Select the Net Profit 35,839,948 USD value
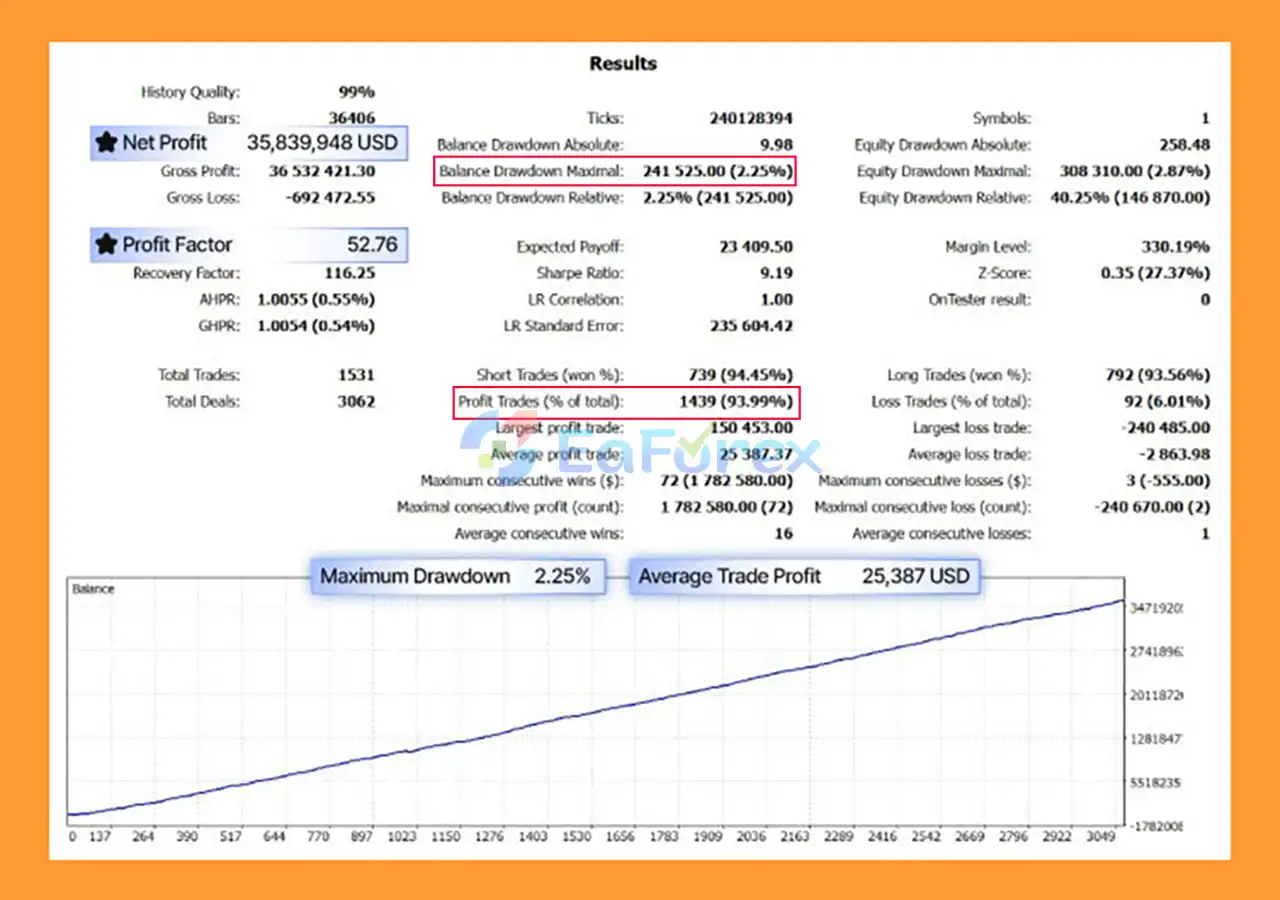This screenshot has width=1280, height=900. (x=322, y=143)
